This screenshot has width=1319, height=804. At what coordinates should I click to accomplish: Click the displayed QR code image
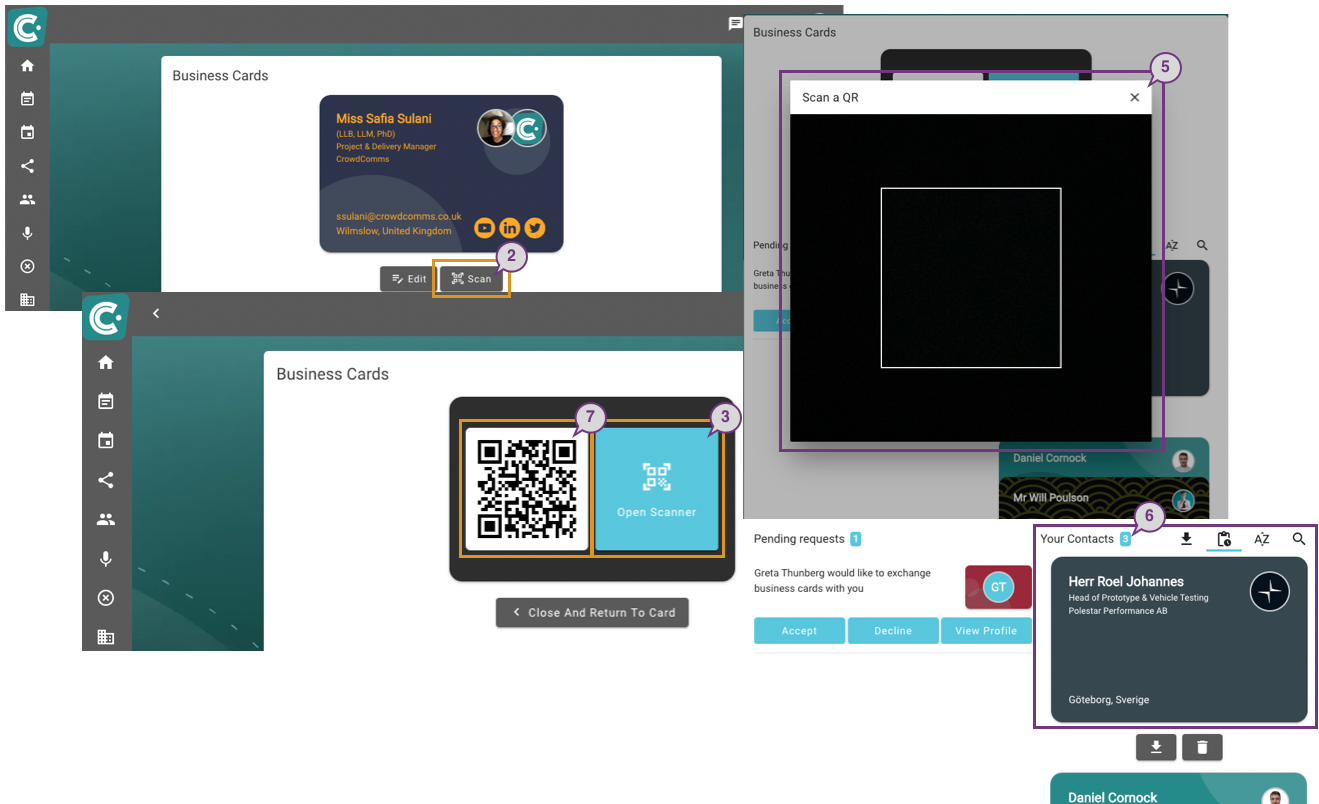pos(527,488)
